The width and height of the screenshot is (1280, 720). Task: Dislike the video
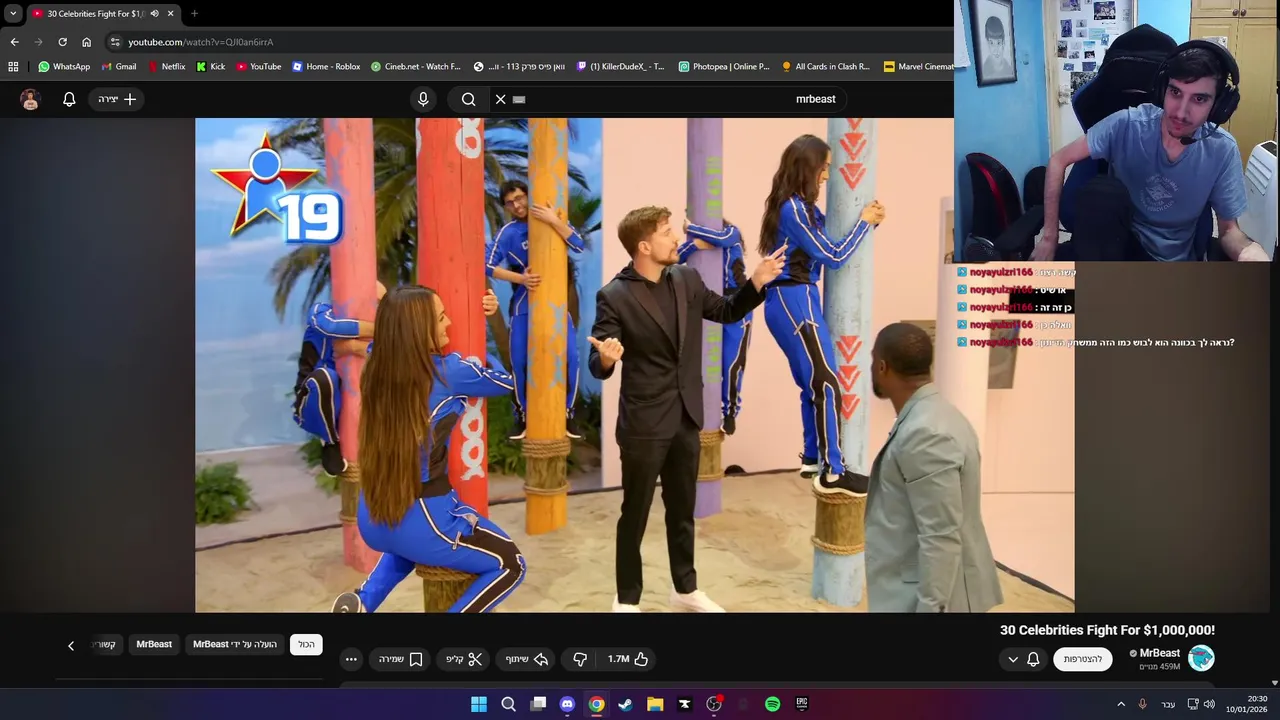click(x=580, y=659)
